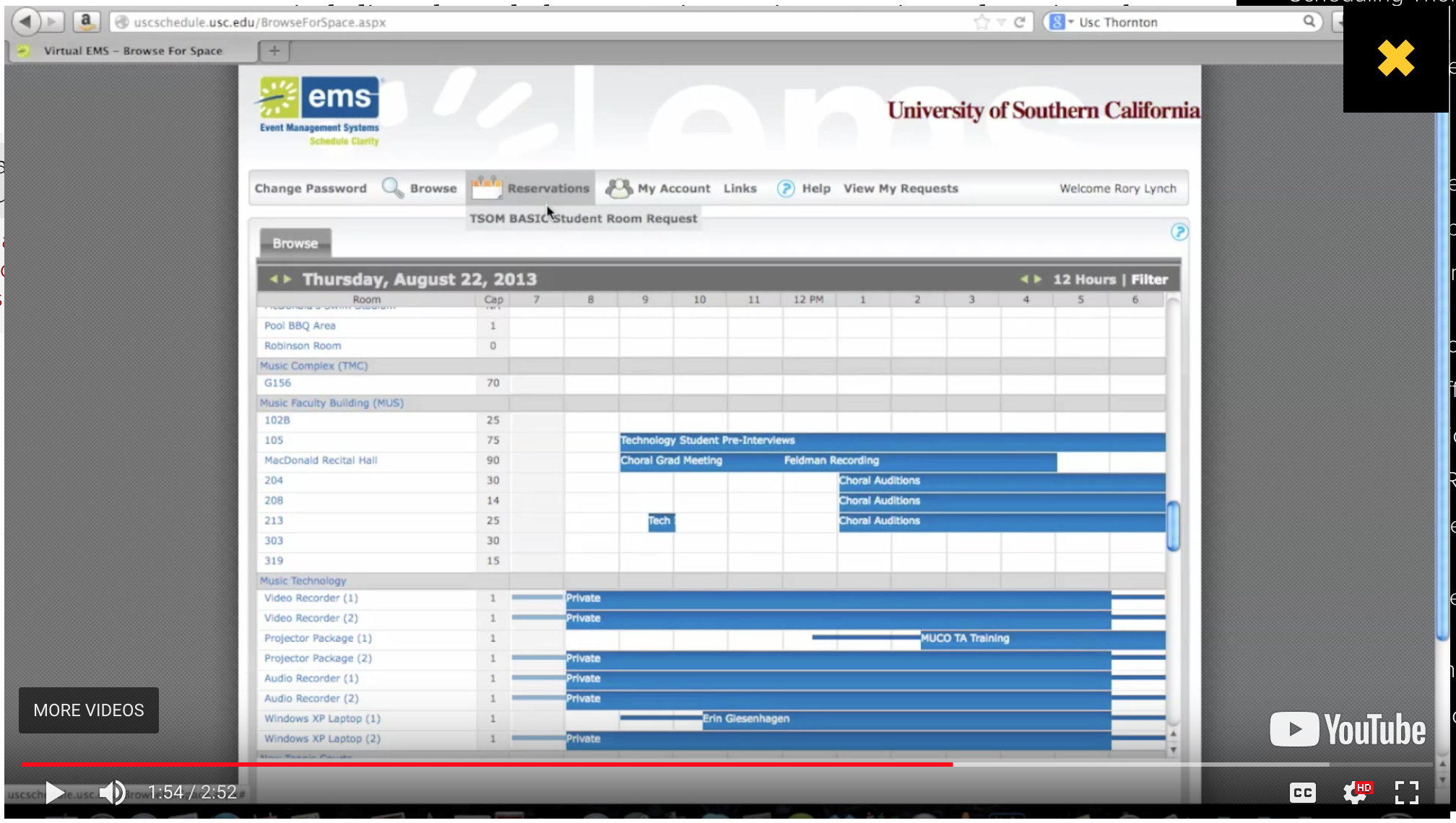Open the Erin Giesenhagen booking
1456x823 pixels.
coord(906,719)
